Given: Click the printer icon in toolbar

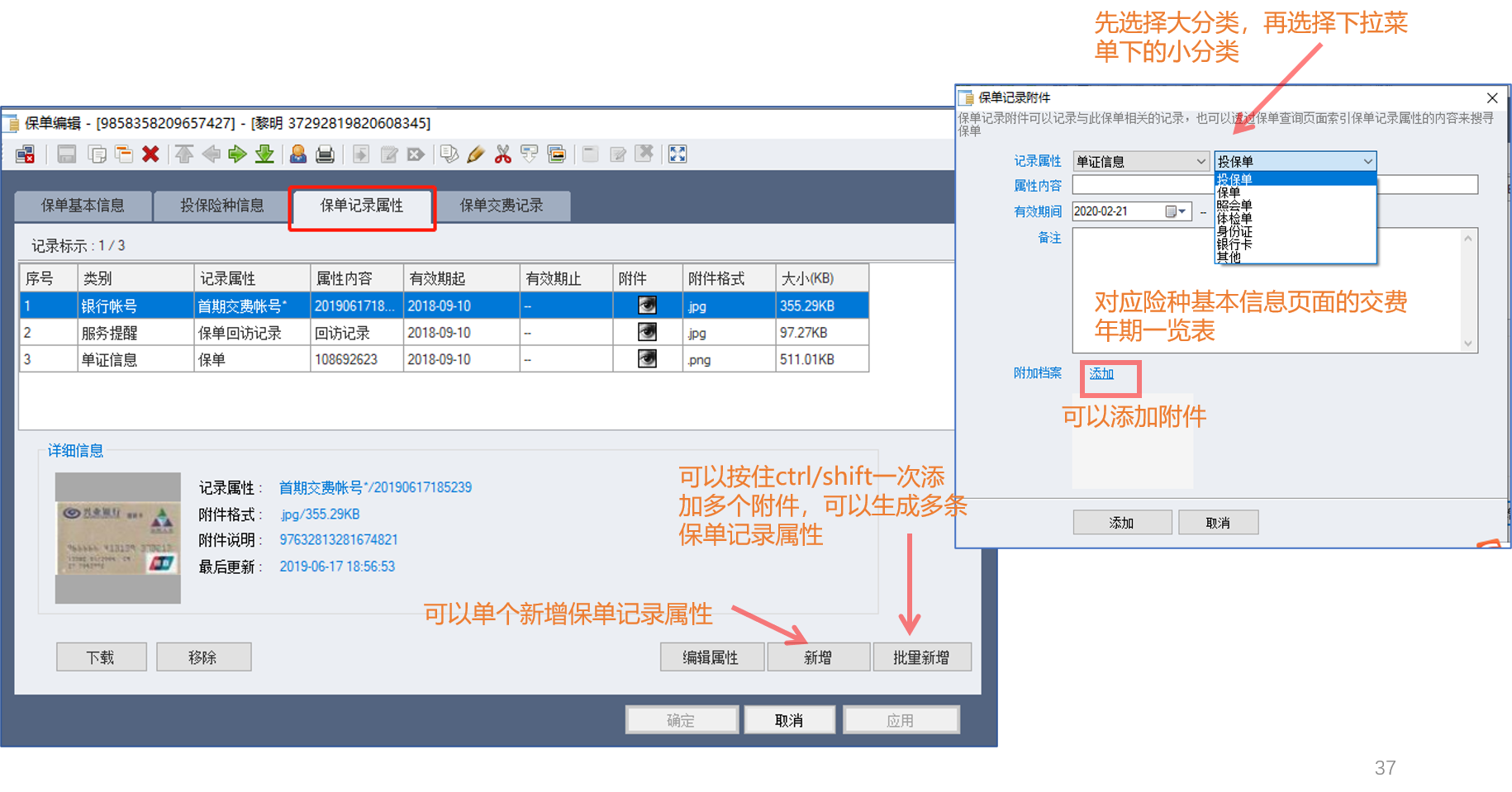Looking at the screenshot, I should click(x=326, y=154).
